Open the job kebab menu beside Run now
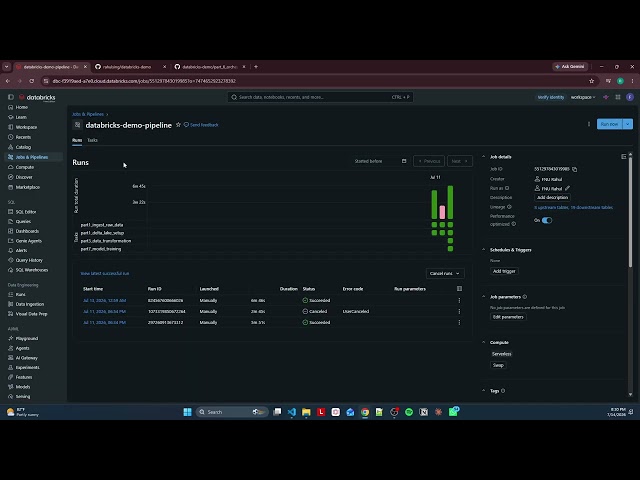Image resolution: width=640 pixels, height=480 pixels. pyautogui.click(x=589, y=124)
